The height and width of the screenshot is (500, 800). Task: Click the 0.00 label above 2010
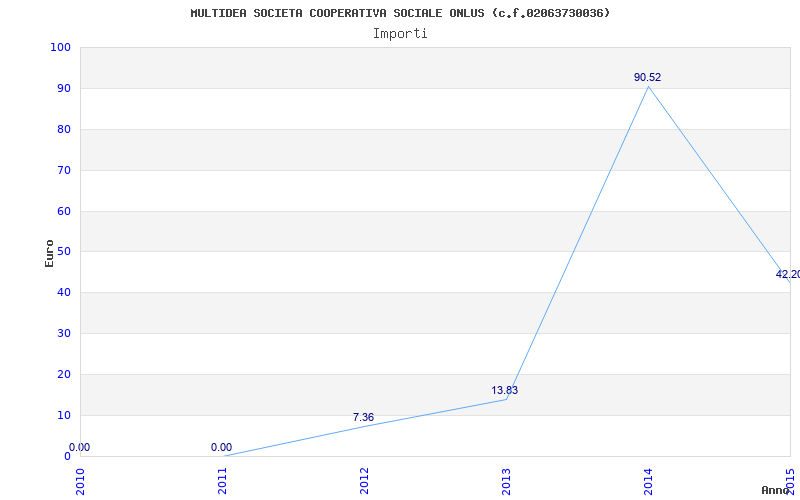point(80,447)
